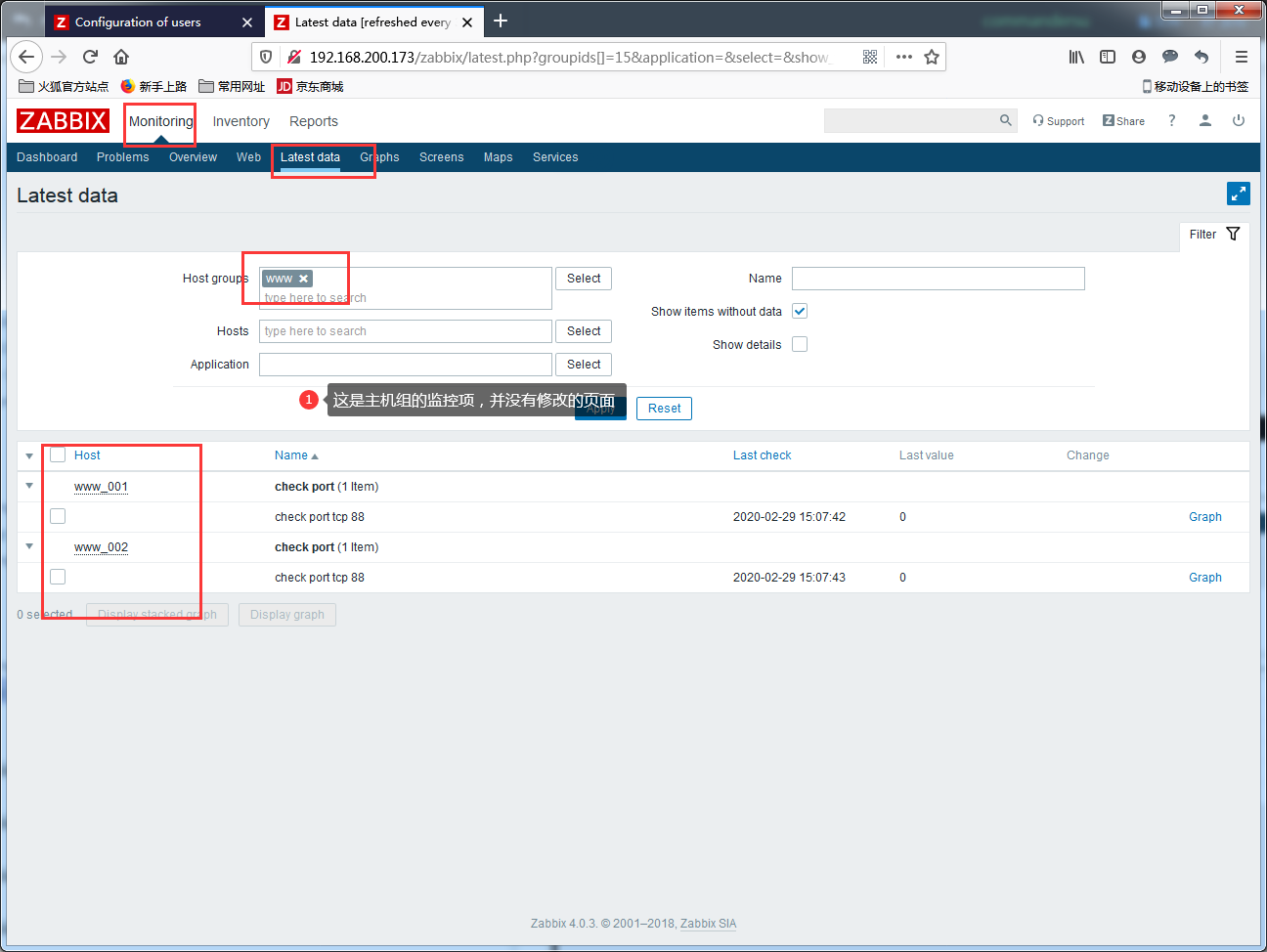Go back with the browser back arrow
The height and width of the screenshot is (952, 1267).
coord(26,57)
